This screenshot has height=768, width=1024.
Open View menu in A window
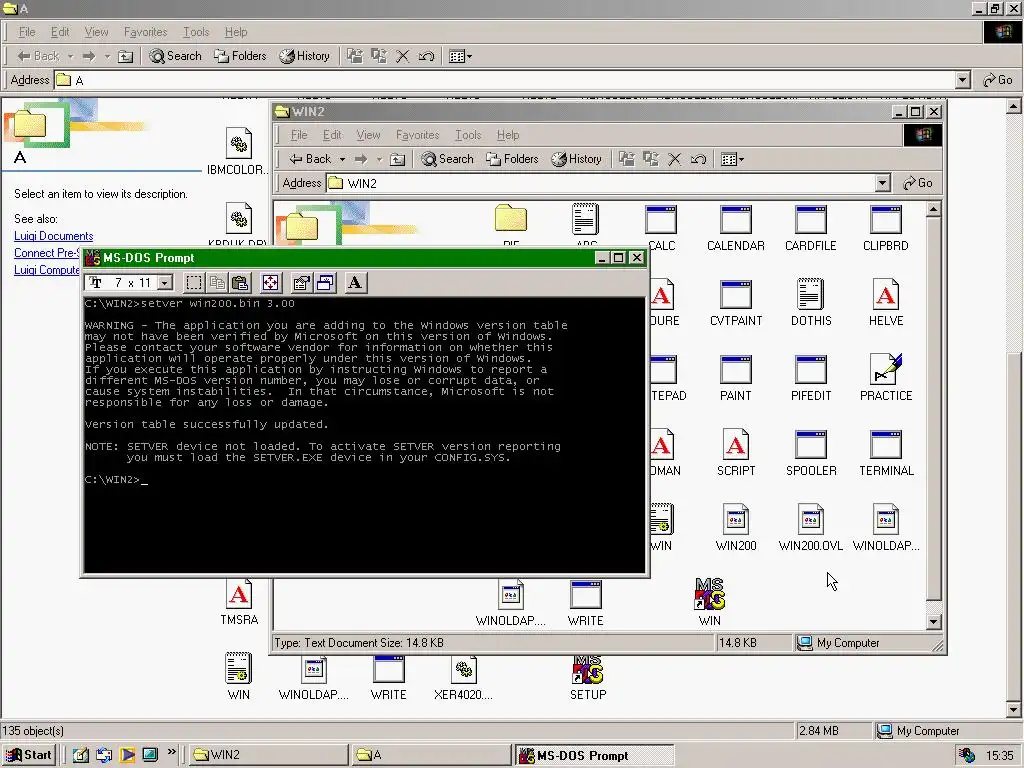[x=96, y=32]
